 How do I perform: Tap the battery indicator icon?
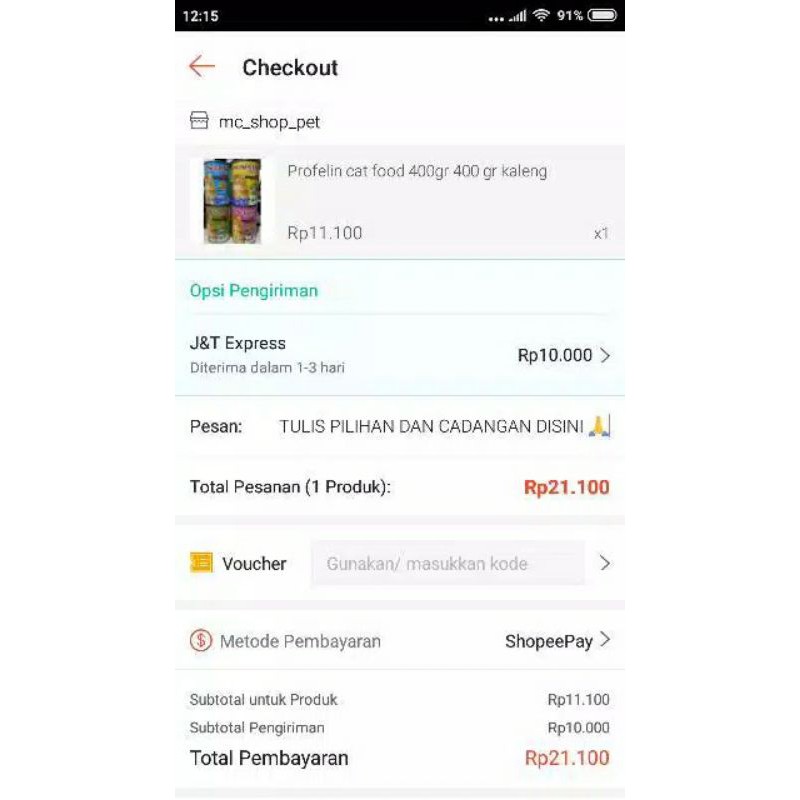[x=602, y=15]
